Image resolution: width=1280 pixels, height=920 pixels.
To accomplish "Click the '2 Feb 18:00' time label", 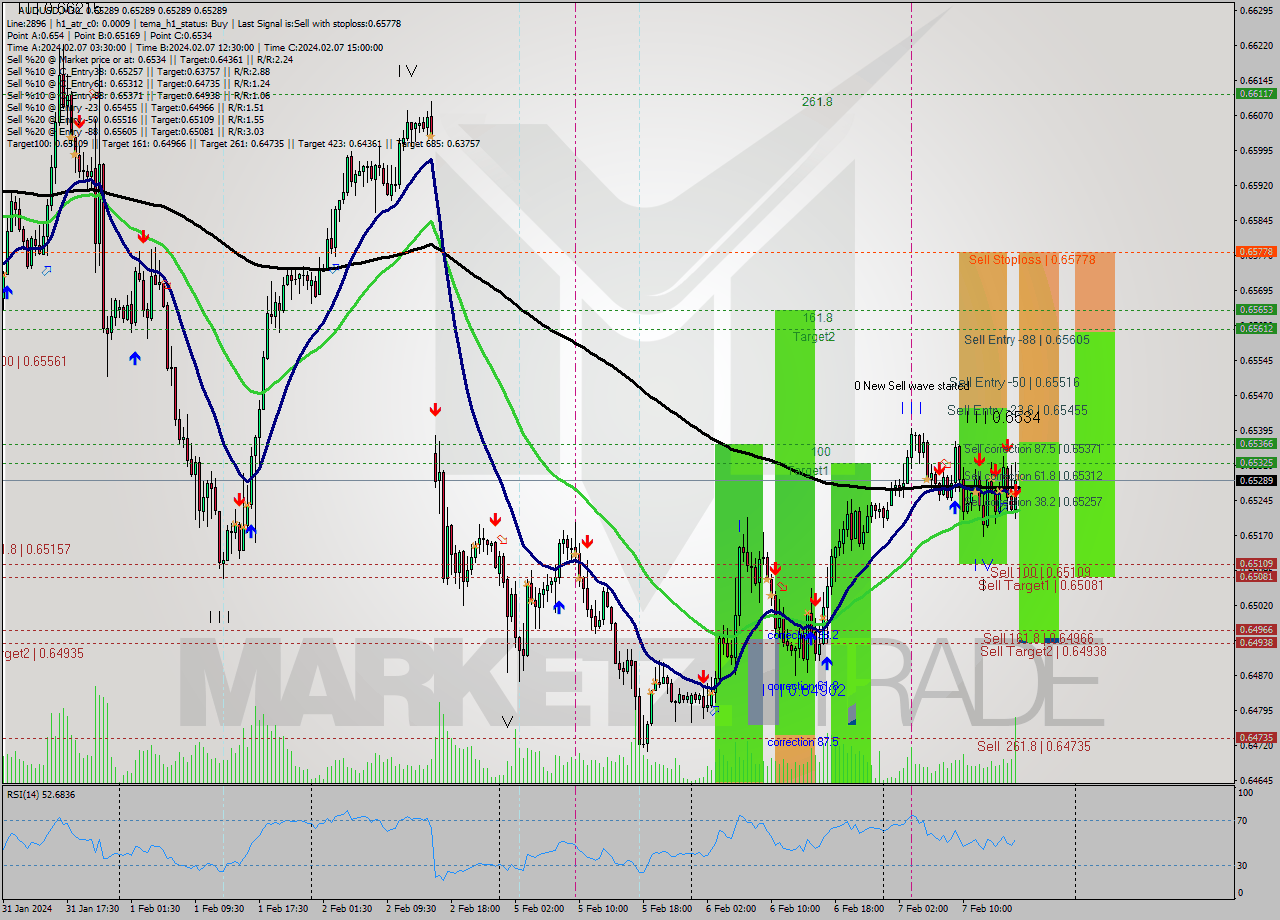I will [x=475, y=909].
